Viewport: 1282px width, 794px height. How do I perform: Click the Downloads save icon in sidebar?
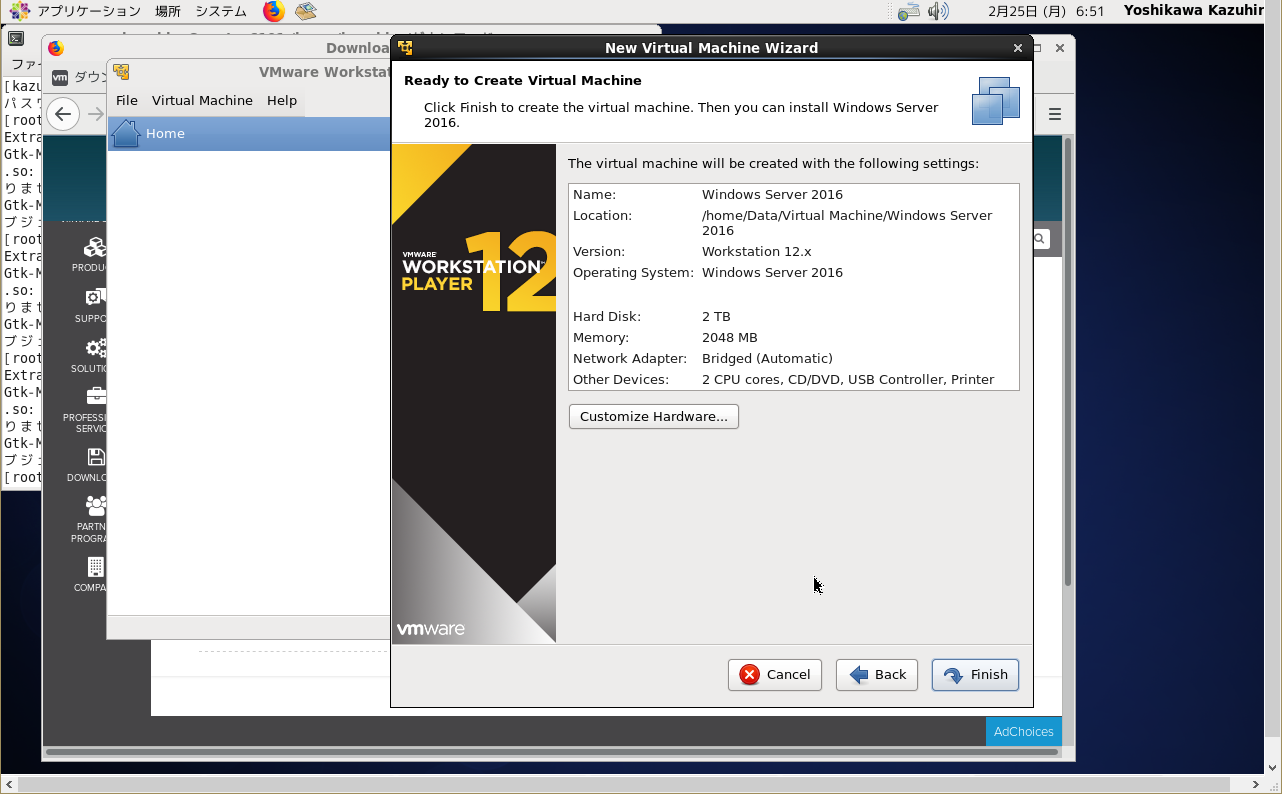pos(95,457)
